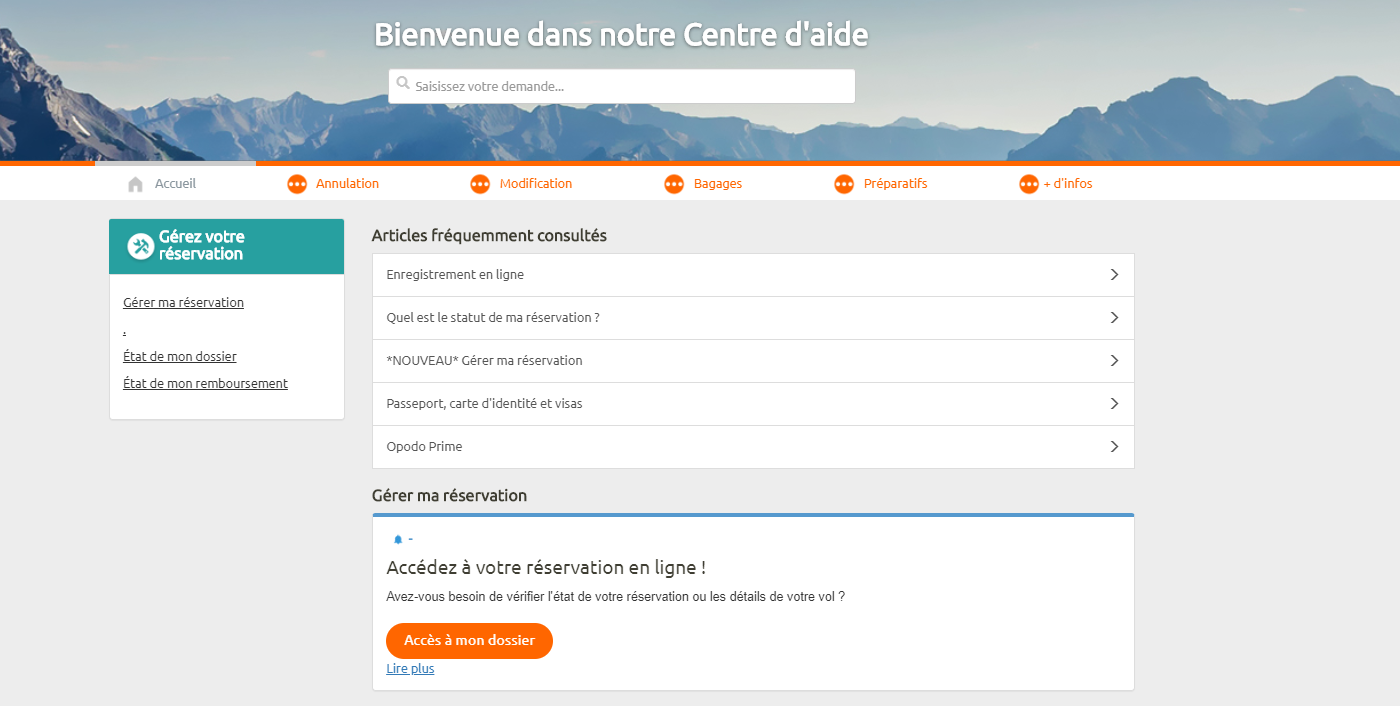Click the magnifier icon in search box
Screen dimensions: 1400x706
click(x=403, y=84)
